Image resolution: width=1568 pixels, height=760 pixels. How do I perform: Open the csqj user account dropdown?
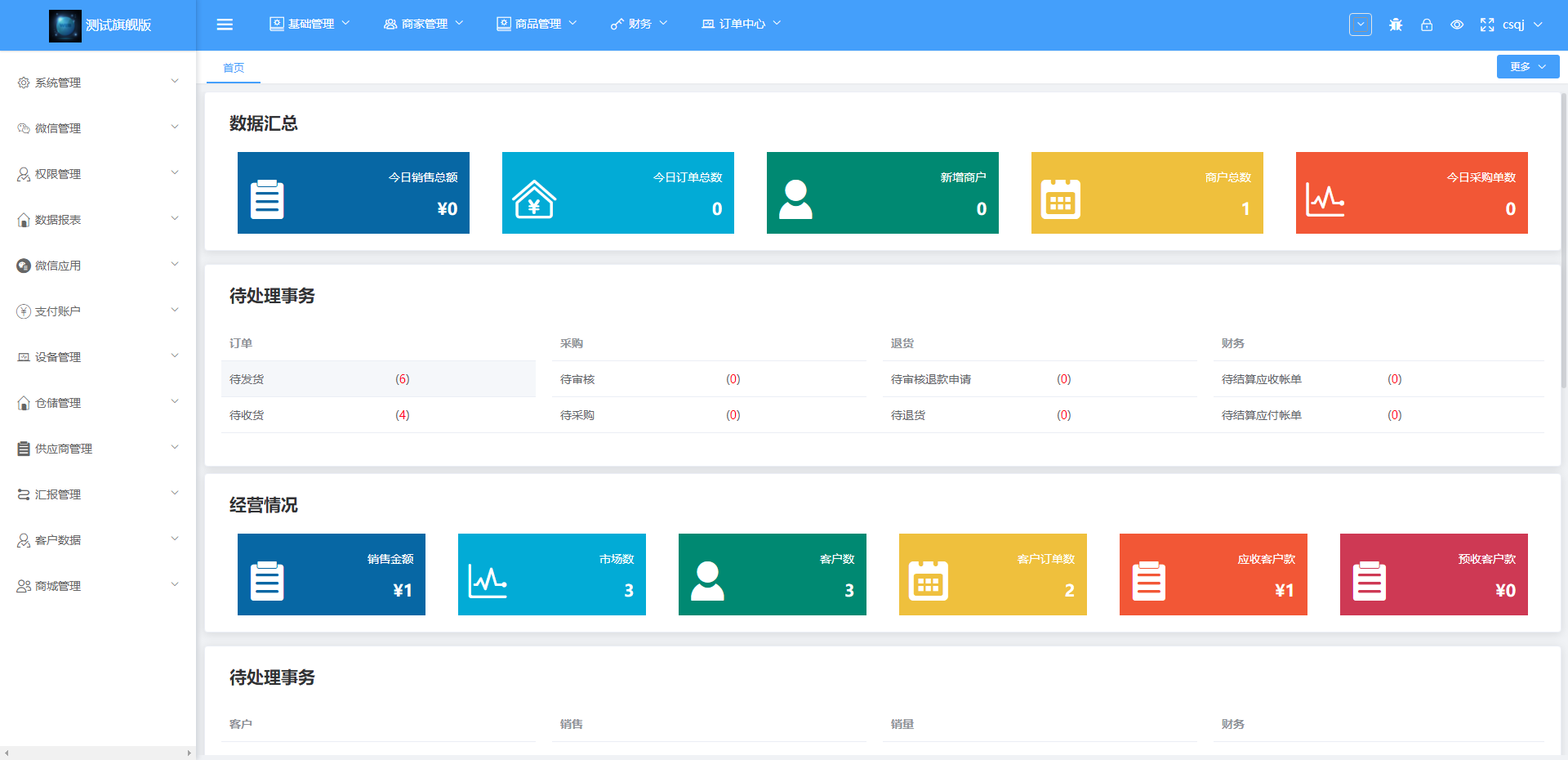pyautogui.click(x=1523, y=25)
